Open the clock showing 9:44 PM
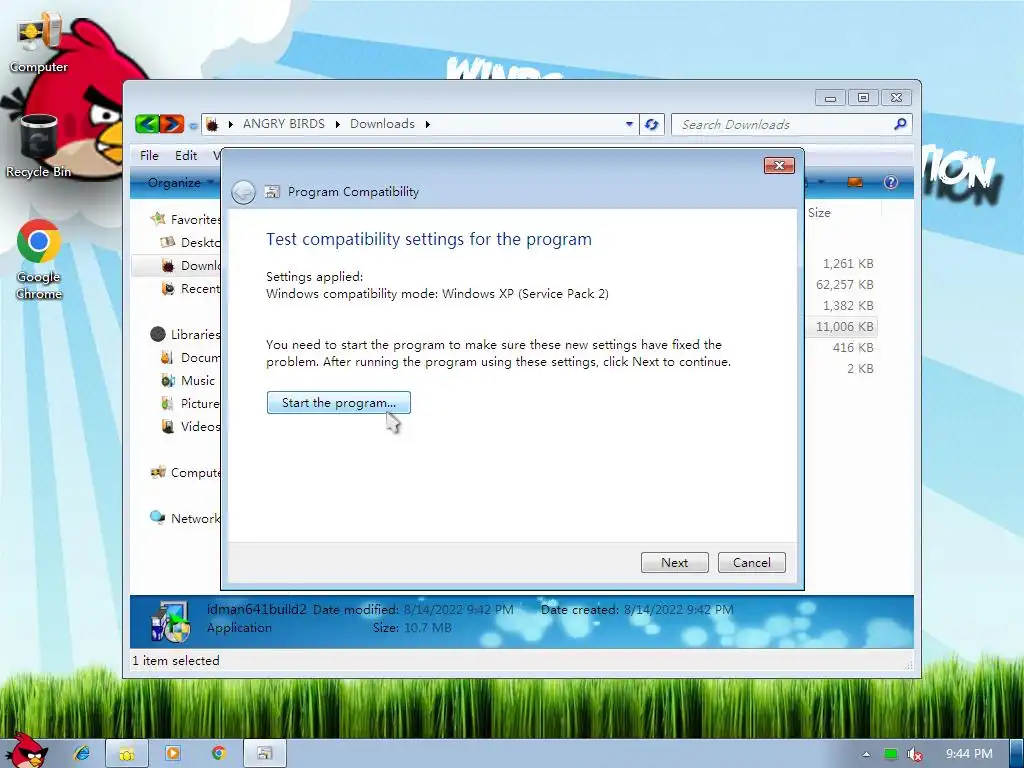Screen dimensions: 1024x768 coord(968,754)
